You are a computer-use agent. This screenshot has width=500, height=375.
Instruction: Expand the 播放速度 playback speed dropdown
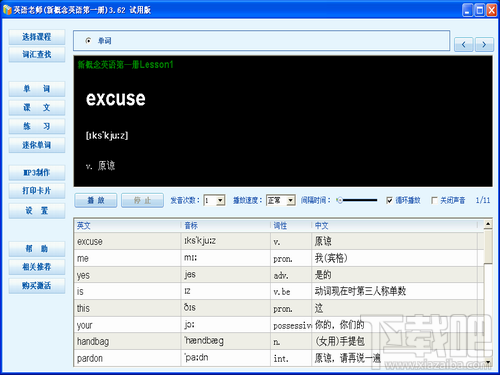[x=291, y=200]
